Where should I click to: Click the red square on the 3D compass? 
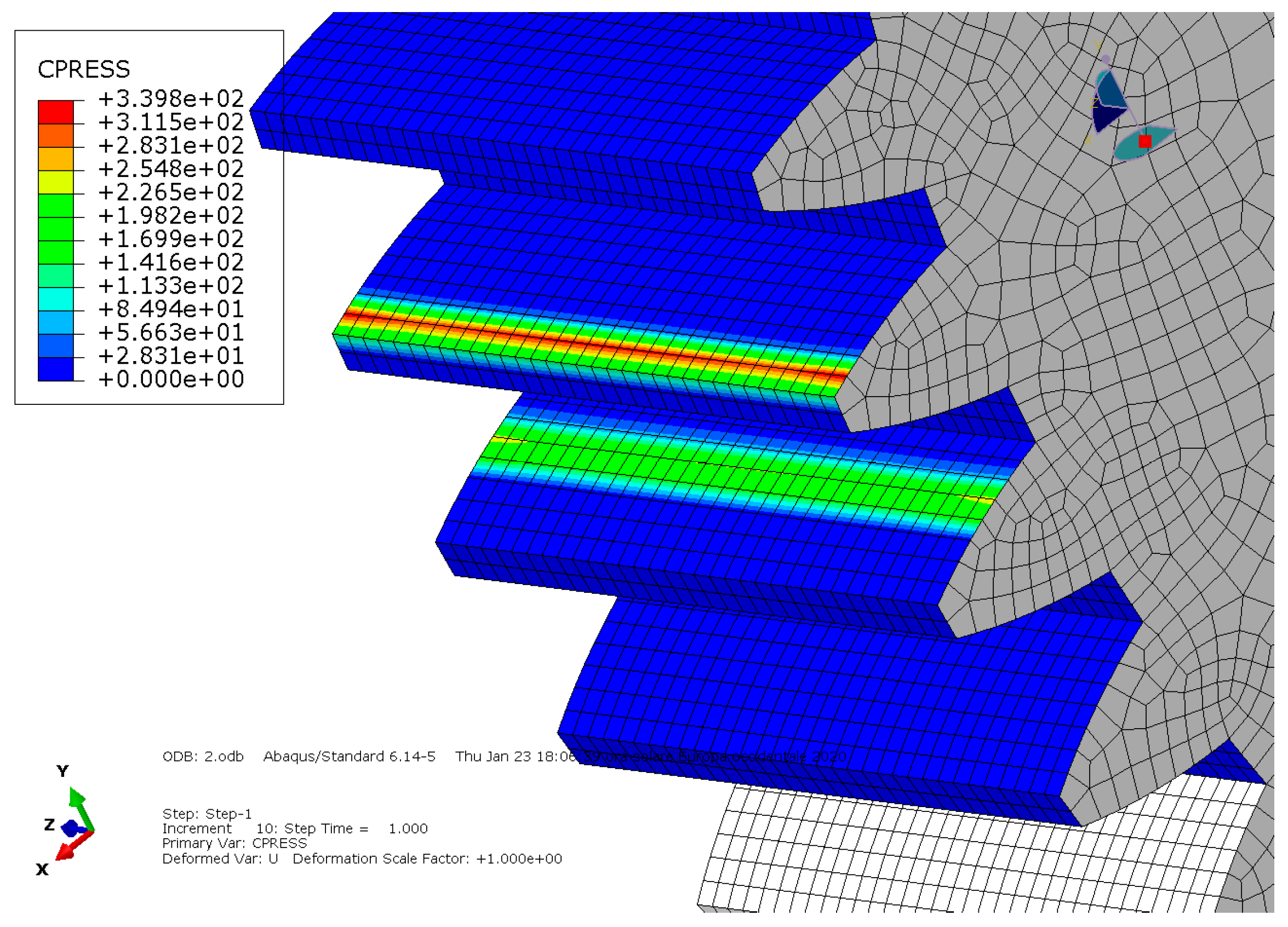pos(1145,141)
